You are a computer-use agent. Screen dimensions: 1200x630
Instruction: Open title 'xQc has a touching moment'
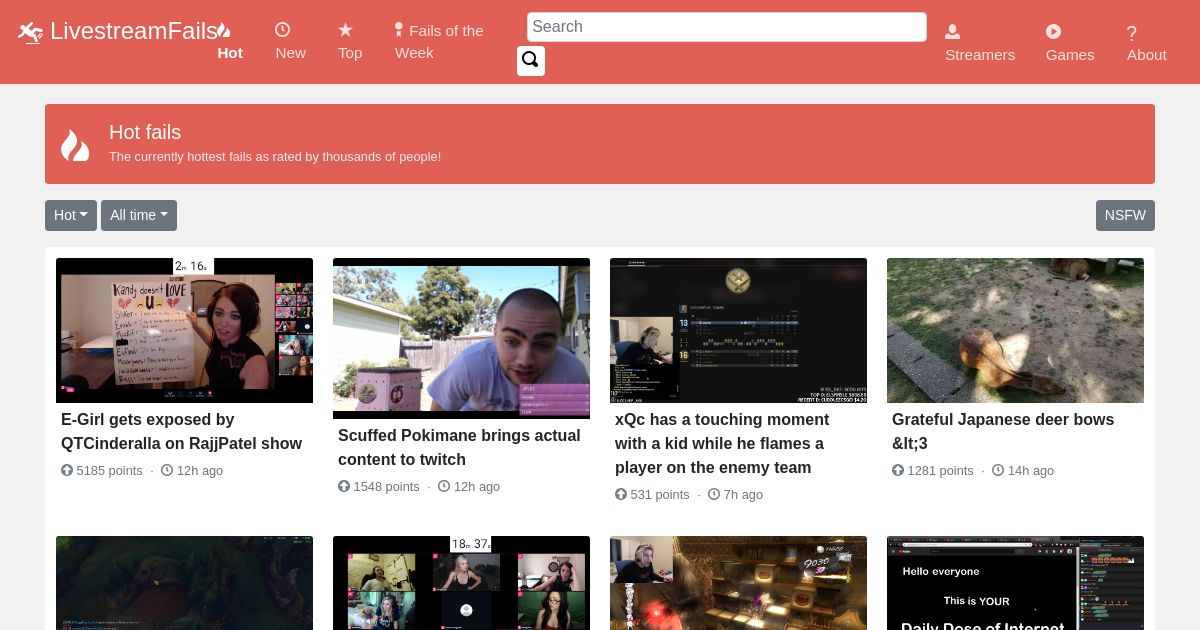coord(722,443)
